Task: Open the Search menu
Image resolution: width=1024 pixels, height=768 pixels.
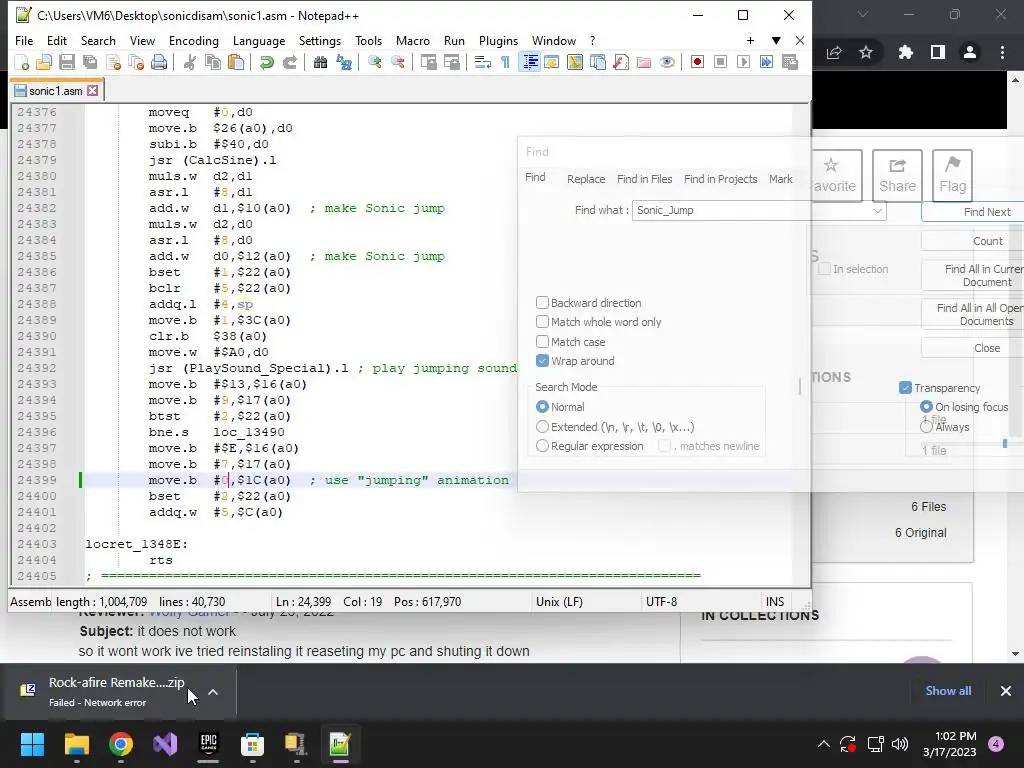Action: pyautogui.click(x=98, y=40)
